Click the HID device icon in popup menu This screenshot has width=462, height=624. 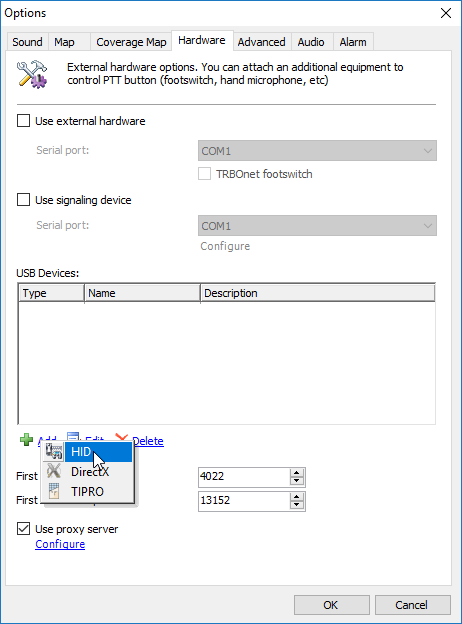[54, 452]
